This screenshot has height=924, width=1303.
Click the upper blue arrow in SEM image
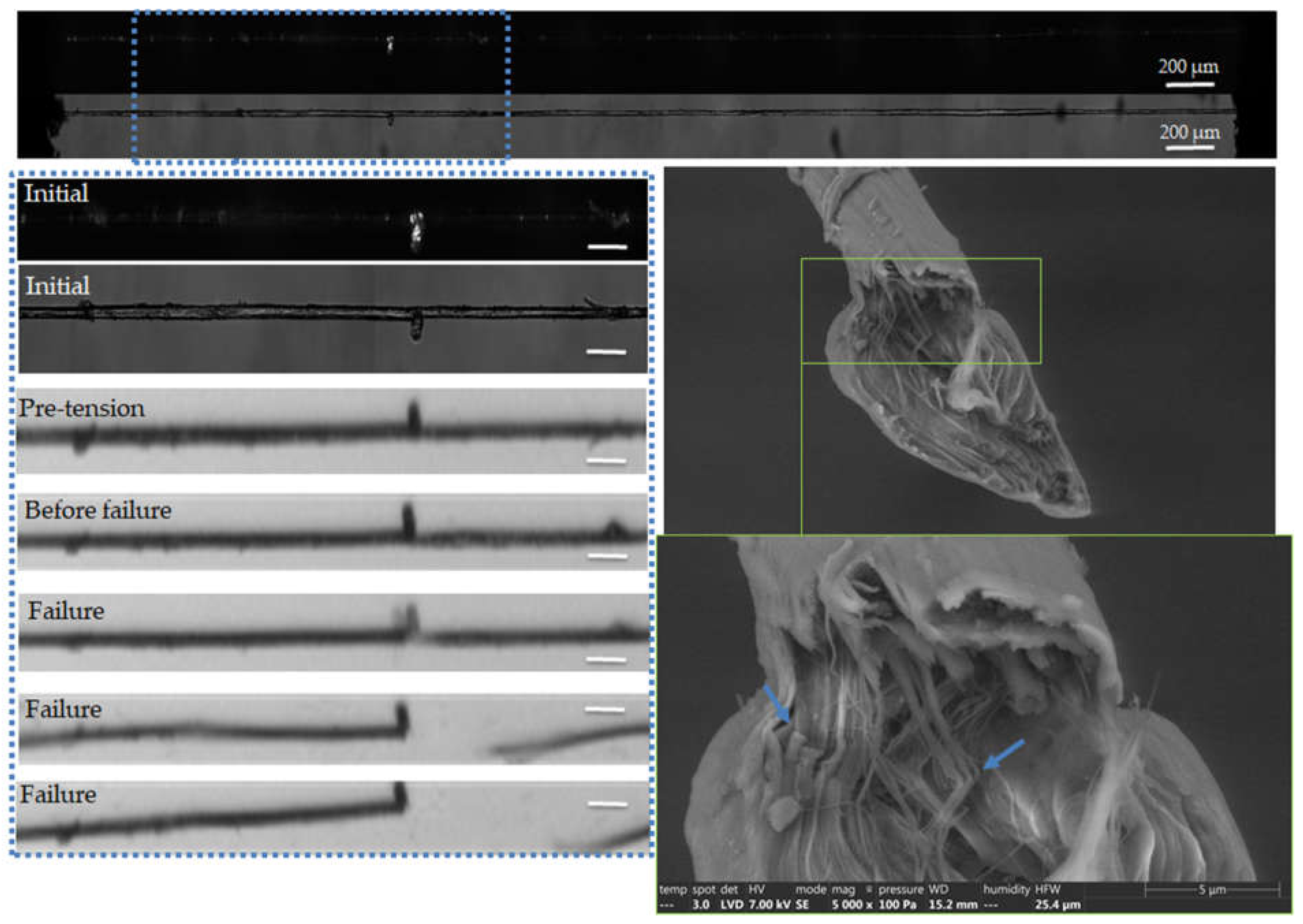tap(776, 704)
